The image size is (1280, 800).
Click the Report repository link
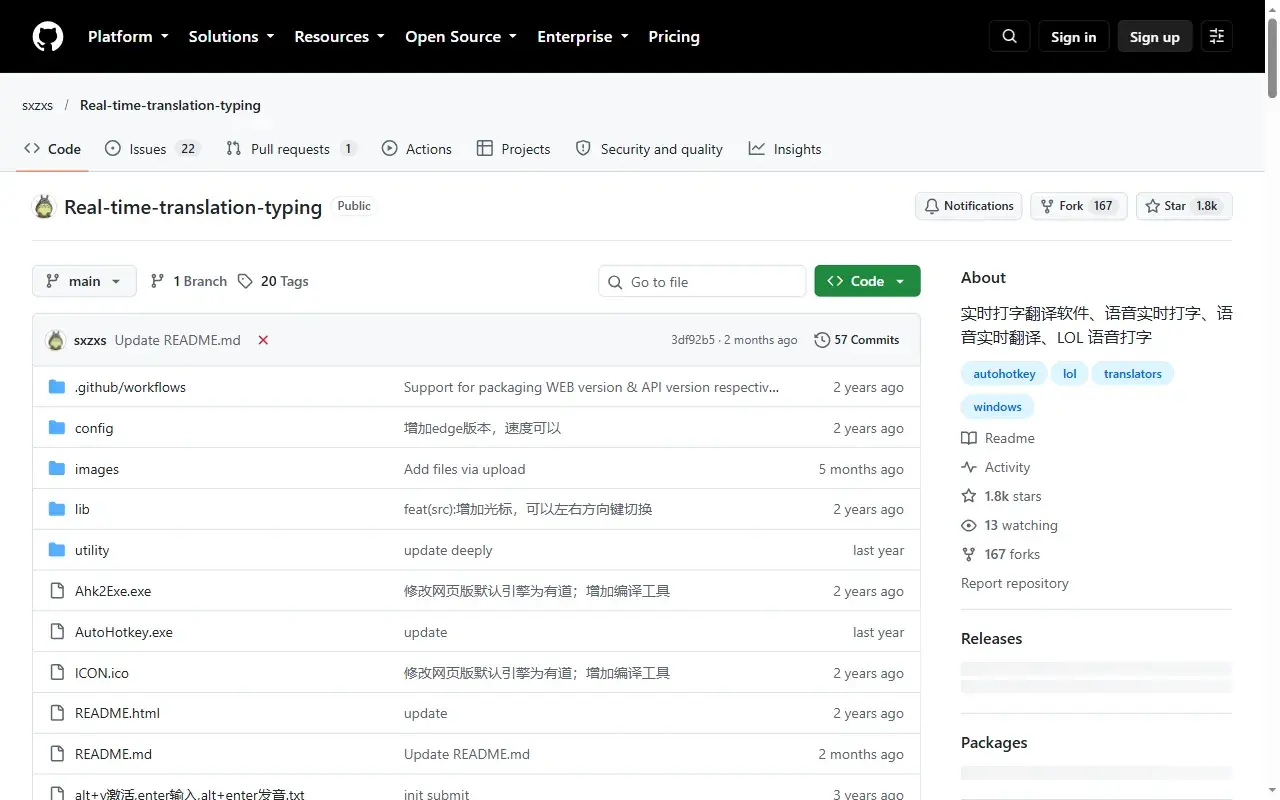1015,583
